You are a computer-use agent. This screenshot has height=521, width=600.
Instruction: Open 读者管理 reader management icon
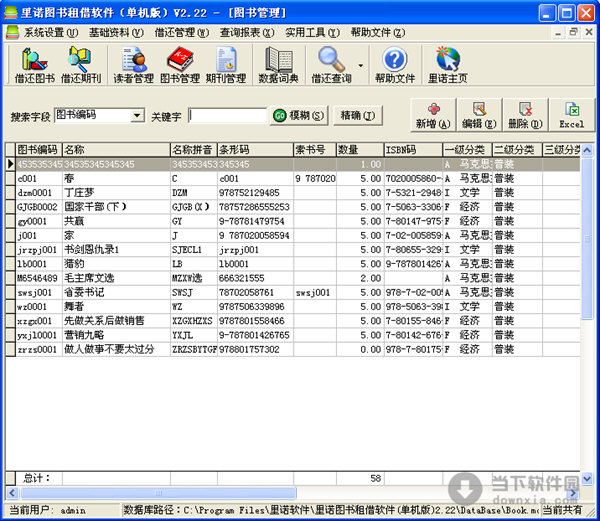click(x=134, y=65)
